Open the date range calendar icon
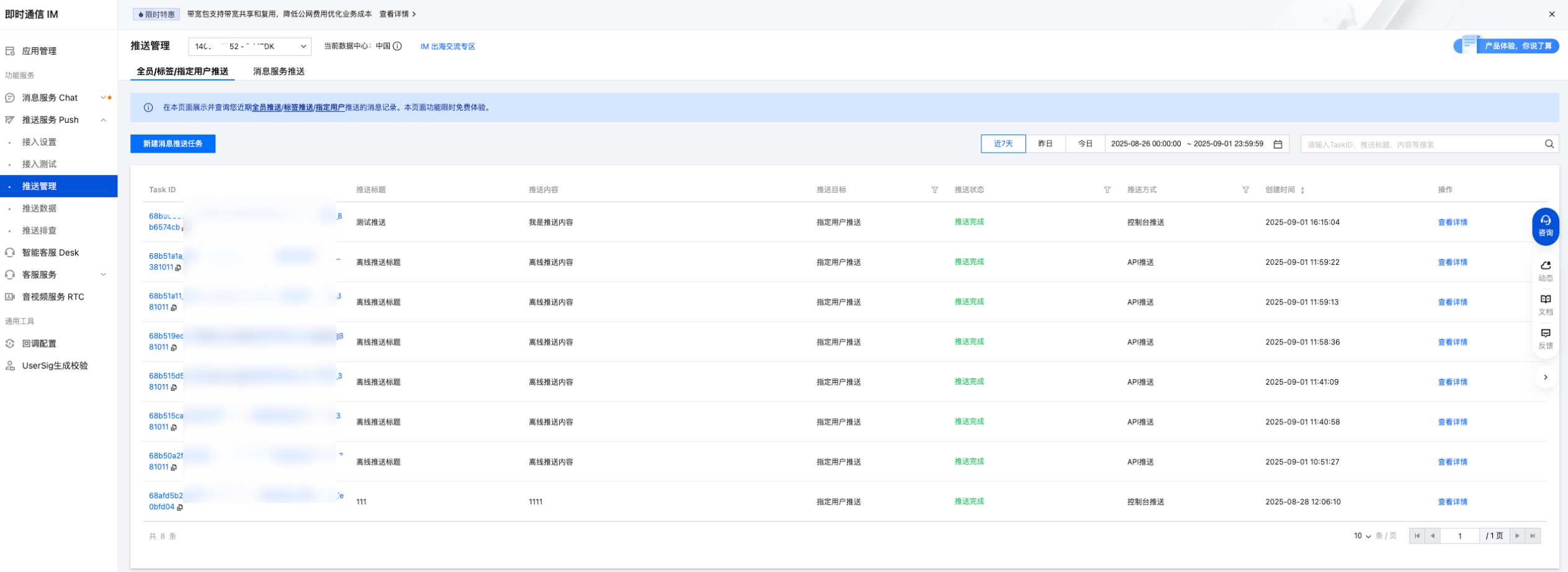 pyautogui.click(x=1277, y=144)
